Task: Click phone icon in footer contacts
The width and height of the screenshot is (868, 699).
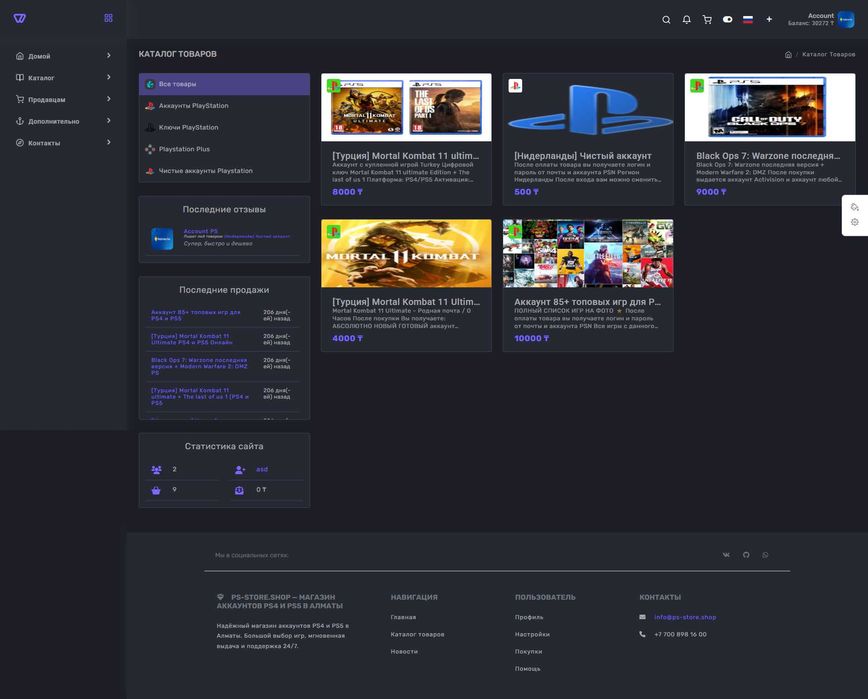Action: [643, 634]
